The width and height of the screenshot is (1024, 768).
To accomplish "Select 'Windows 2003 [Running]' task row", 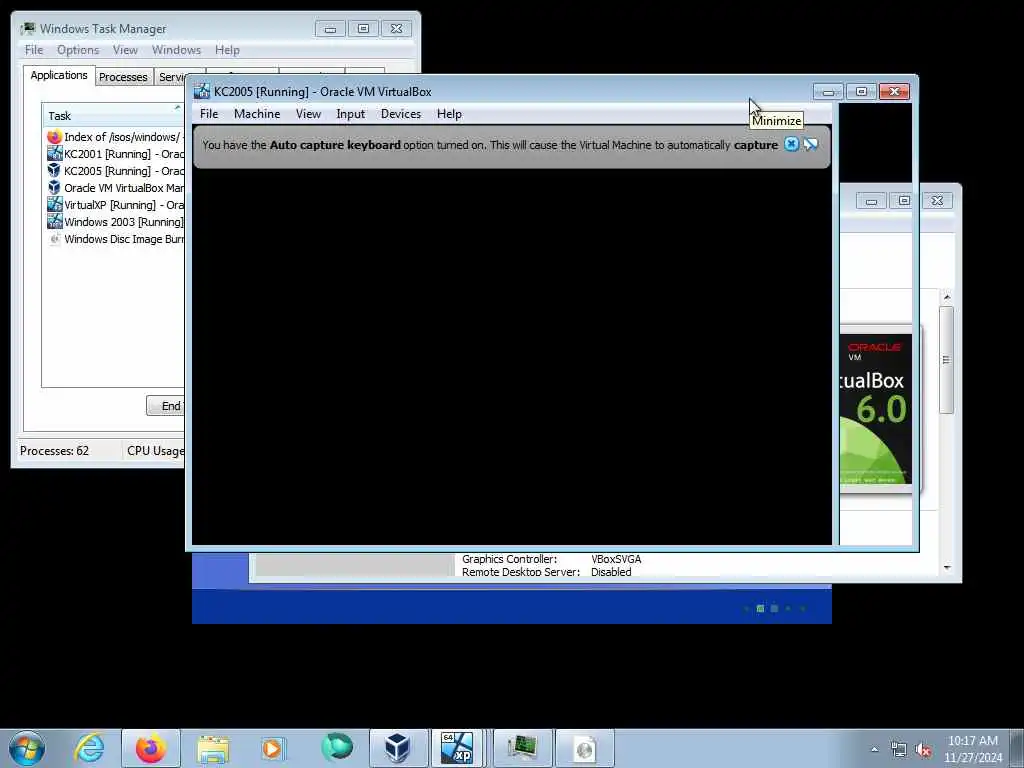I will 115,222.
